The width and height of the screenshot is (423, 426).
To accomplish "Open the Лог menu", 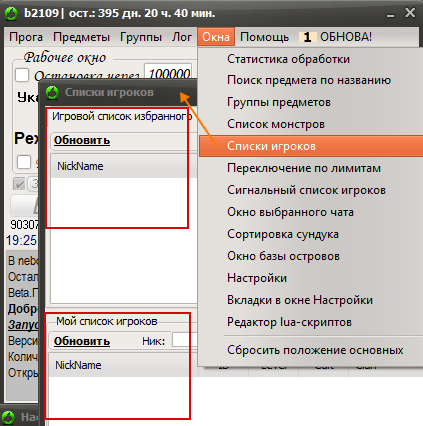I will (x=182, y=37).
